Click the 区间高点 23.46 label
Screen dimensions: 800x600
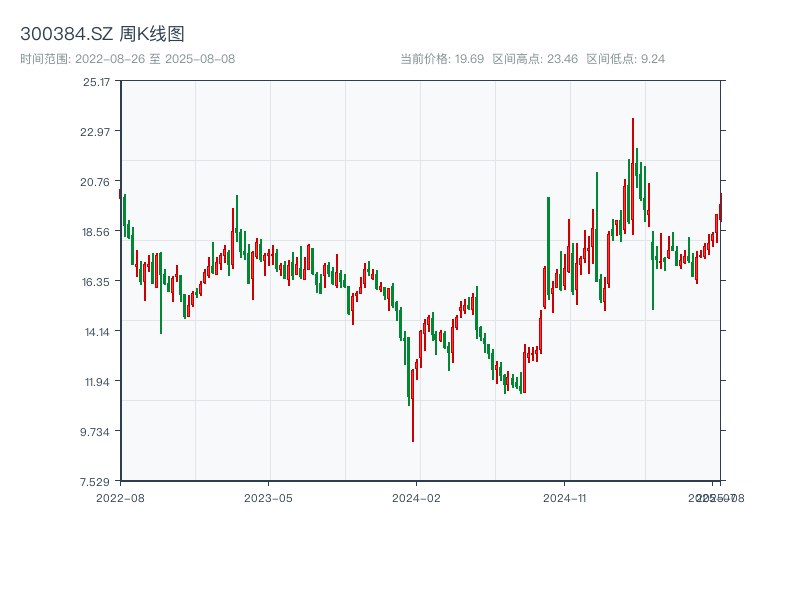tap(535, 59)
